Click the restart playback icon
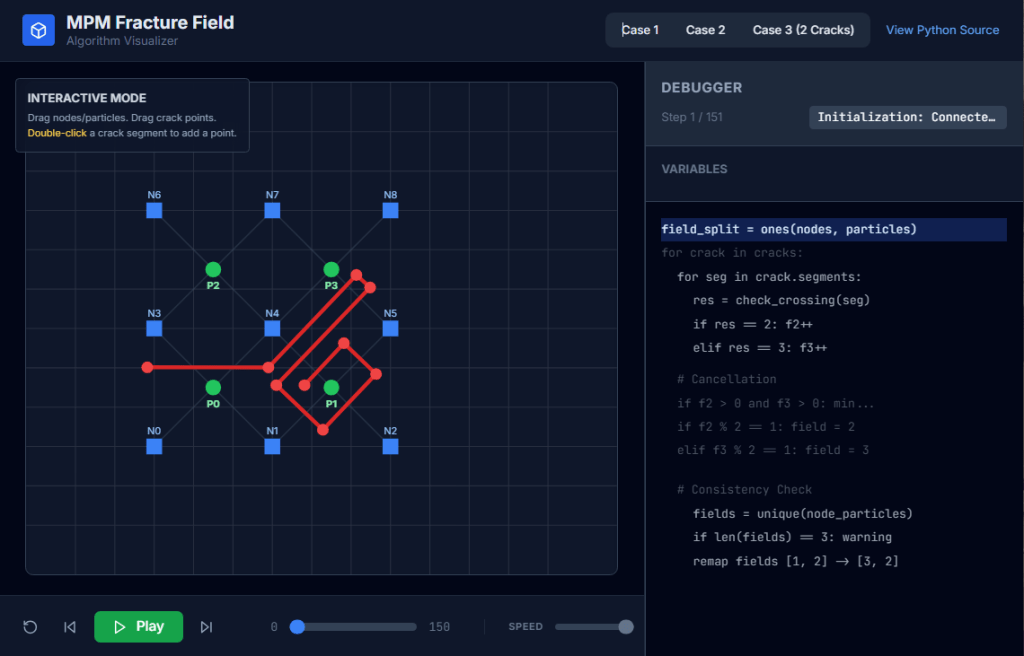Image resolution: width=1024 pixels, height=656 pixels. [x=29, y=627]
